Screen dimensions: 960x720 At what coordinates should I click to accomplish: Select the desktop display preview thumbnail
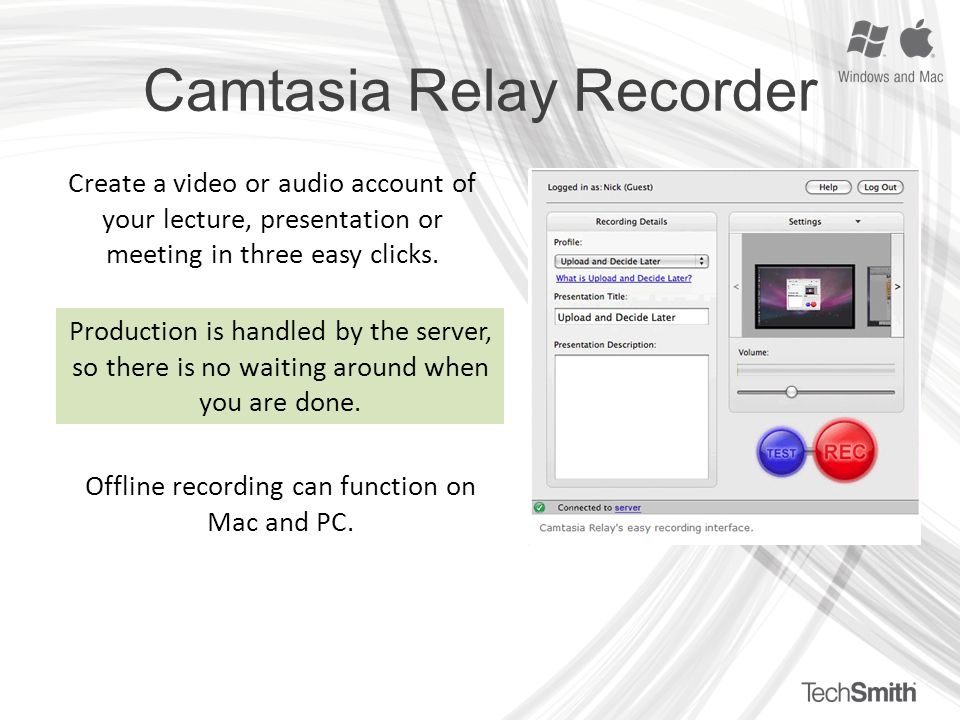pyautogui.click(x=804, y=296)
